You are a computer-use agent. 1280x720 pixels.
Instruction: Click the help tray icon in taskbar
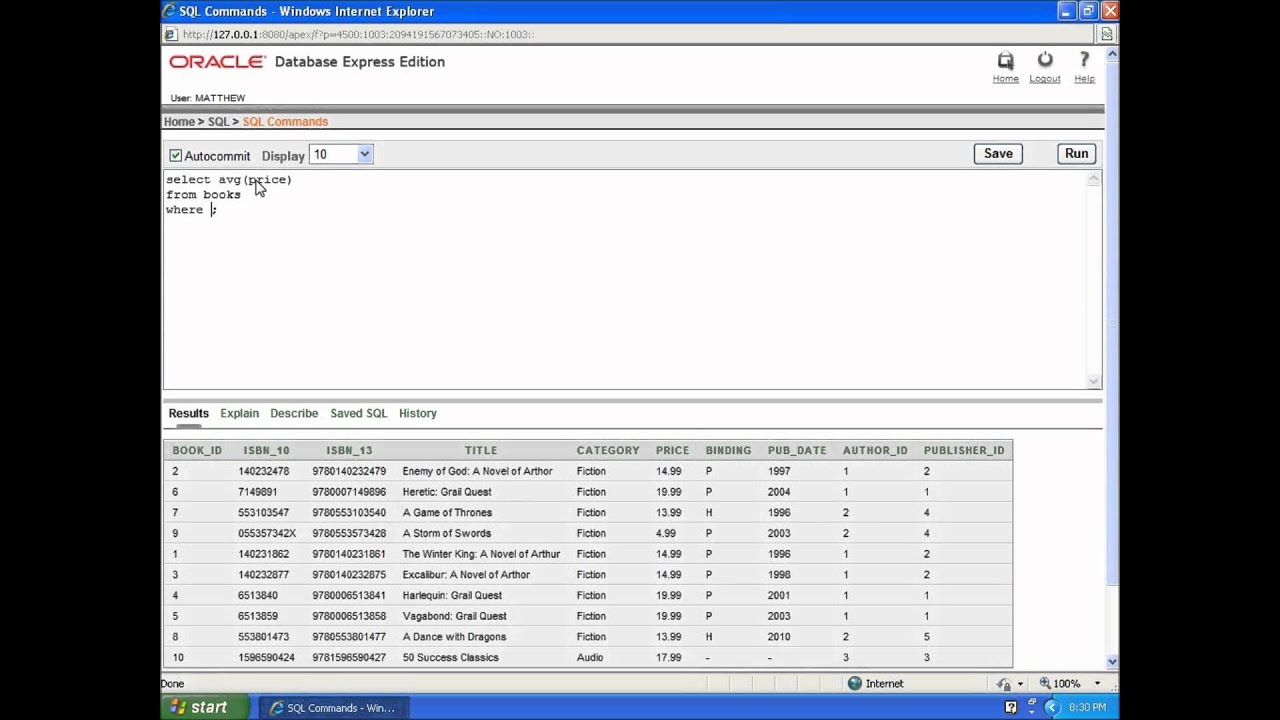click(x=1011, y=708)
